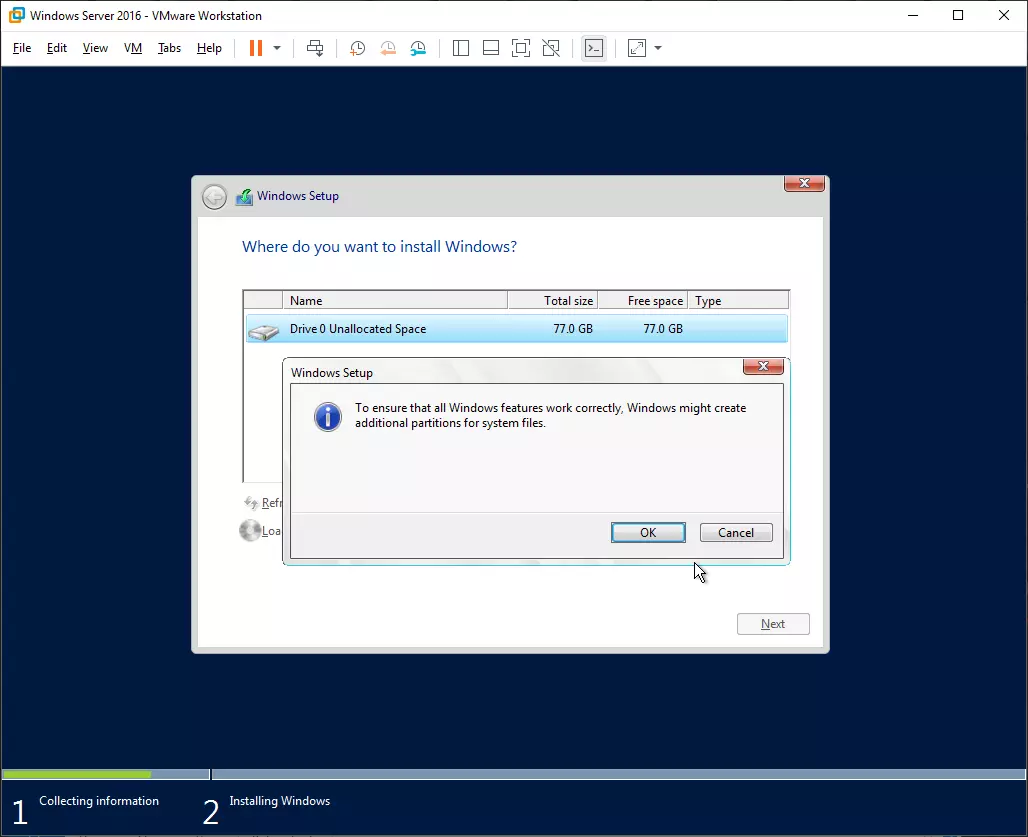Click the VMware Workstation app icon in title bar
The image size is (1028, 837).
pos(16,15)
